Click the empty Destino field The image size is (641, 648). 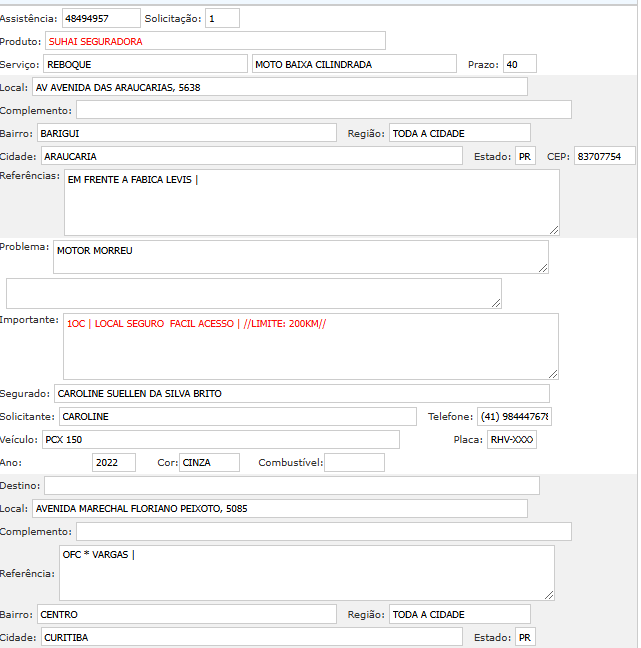click(x=291, y=485)
